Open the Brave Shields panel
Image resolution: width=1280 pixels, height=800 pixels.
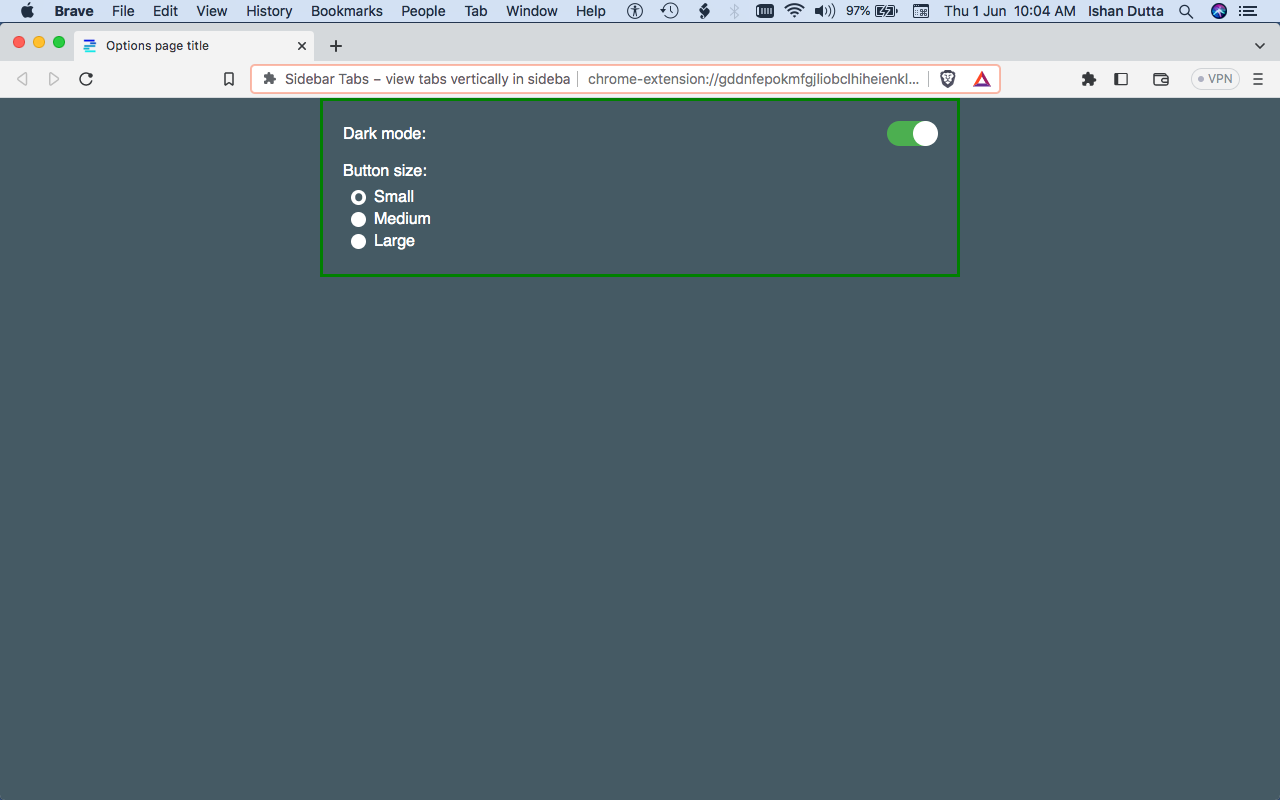(946, 78)
